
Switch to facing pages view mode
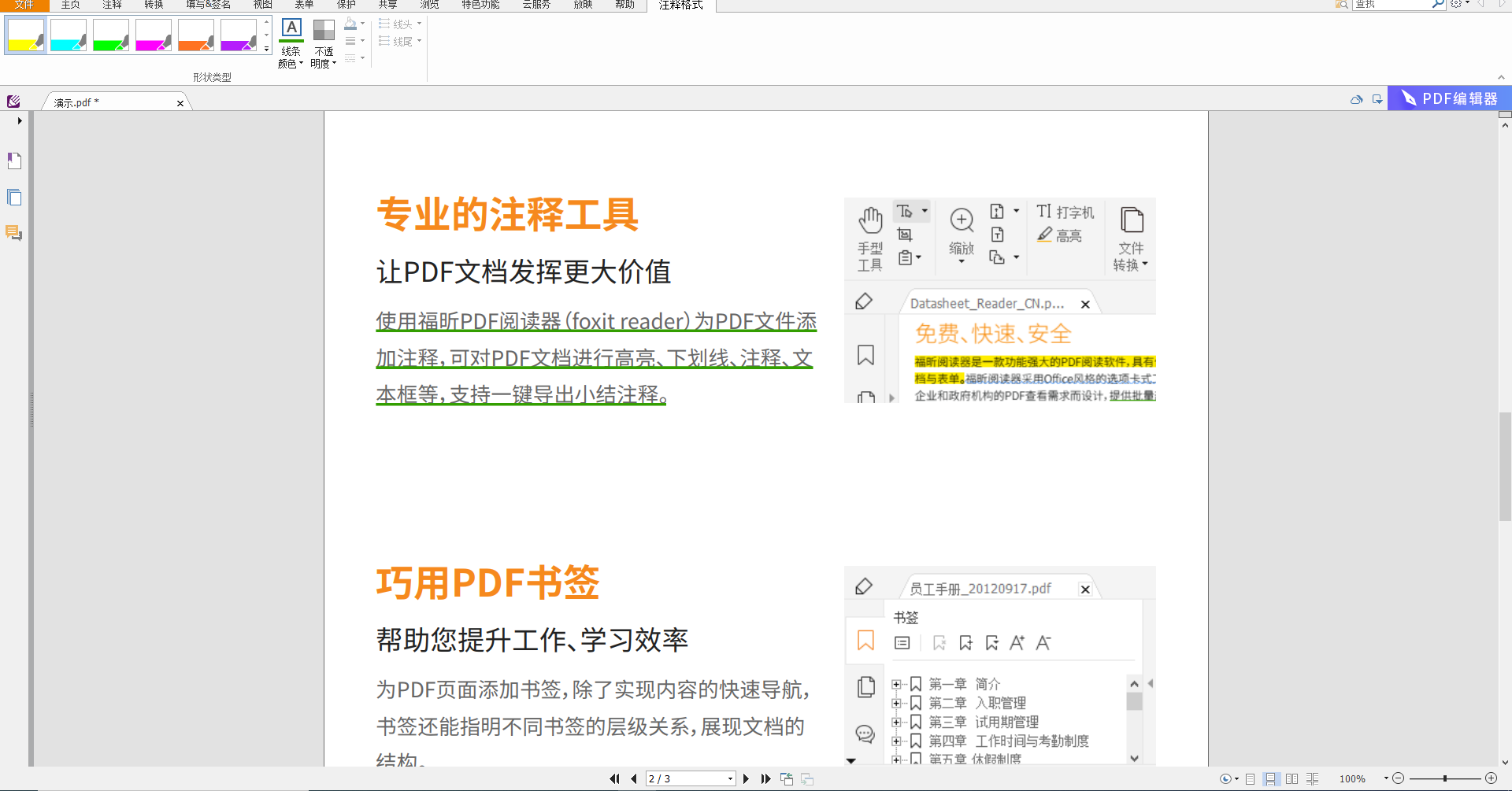(x=1293, y=778)
